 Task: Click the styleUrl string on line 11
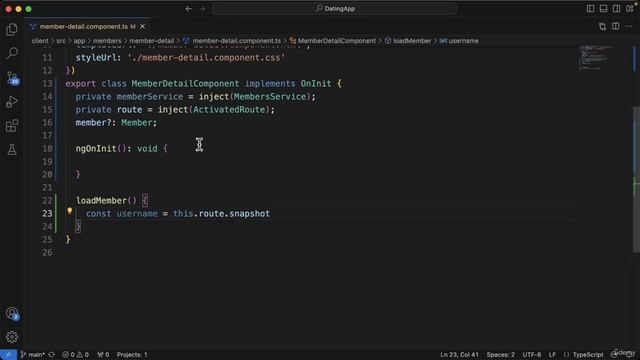pos(206,58)
